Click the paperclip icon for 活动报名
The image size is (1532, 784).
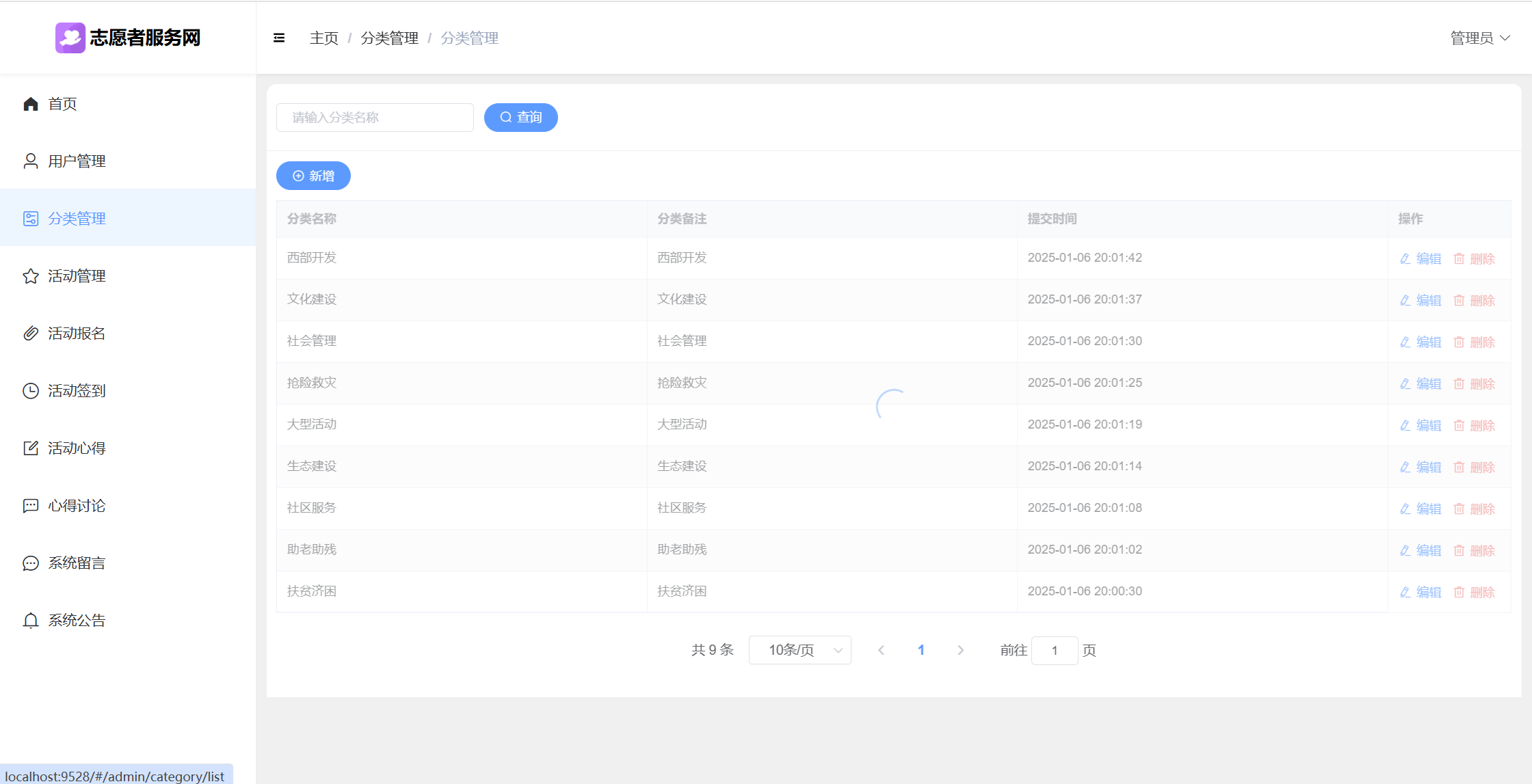(31, 334)
